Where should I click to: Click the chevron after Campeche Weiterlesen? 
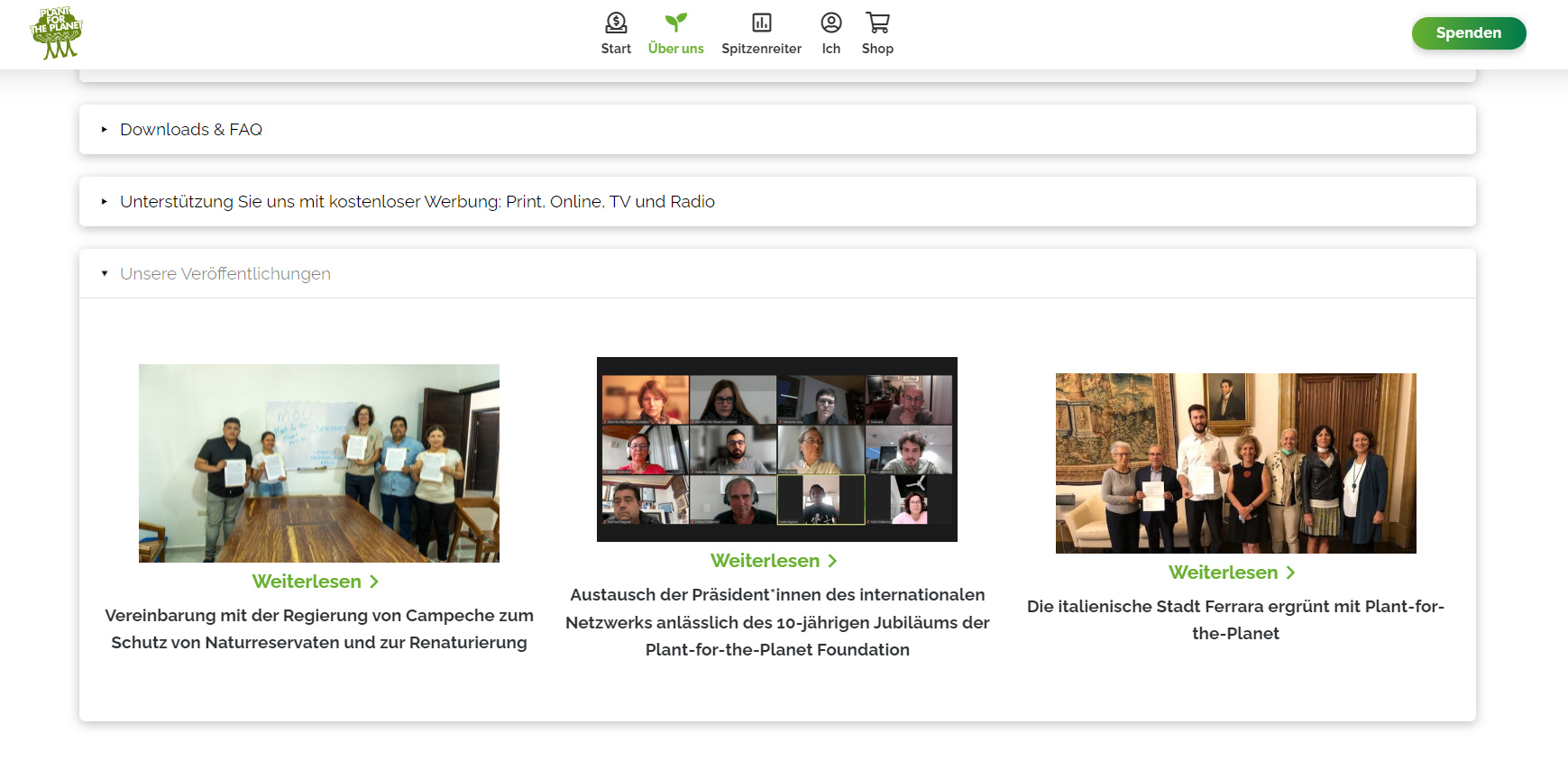tap(374, 582)
